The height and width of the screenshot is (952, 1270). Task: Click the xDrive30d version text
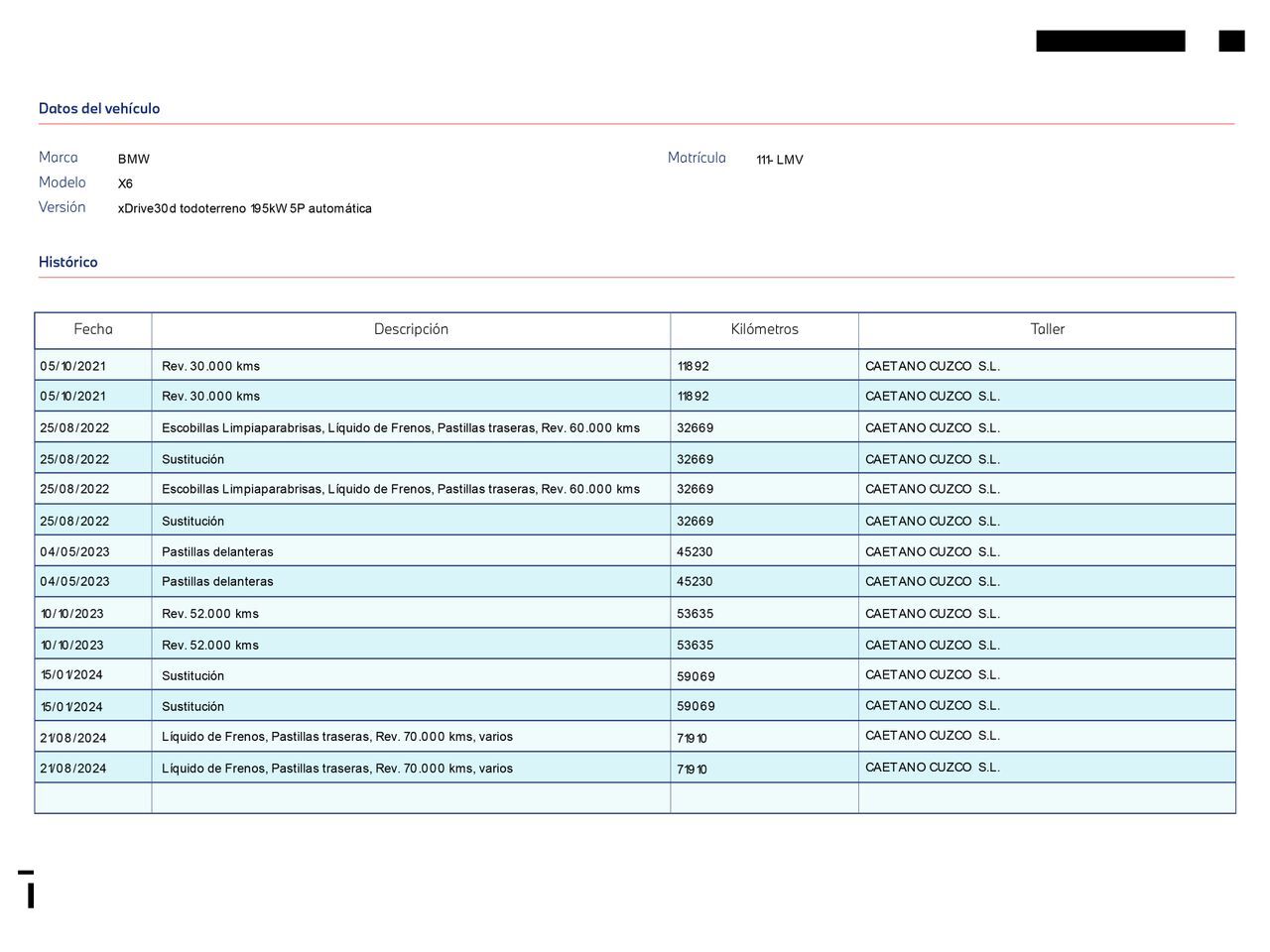(244, 208)
